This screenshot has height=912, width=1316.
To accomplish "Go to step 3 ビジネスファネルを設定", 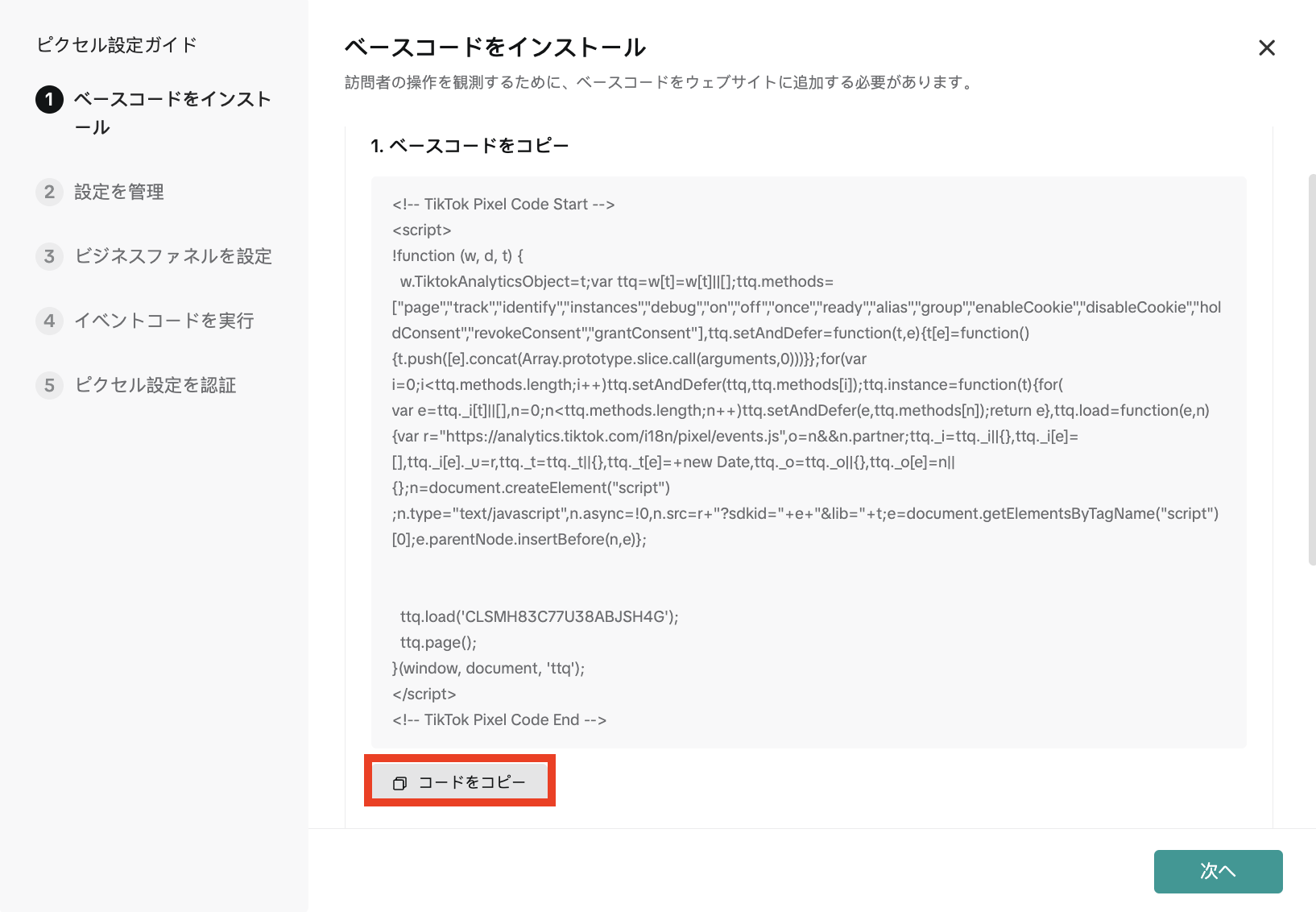I will (x=154, y=256).
